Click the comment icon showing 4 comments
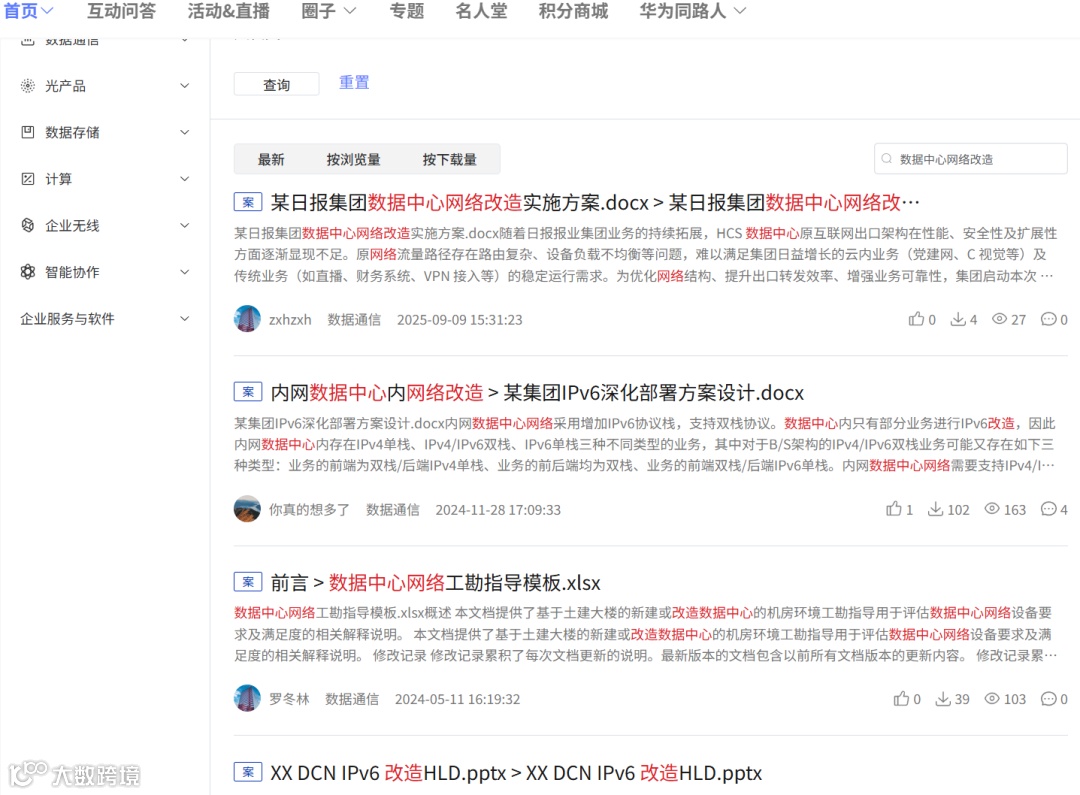Screen dimensions: 1080x795 pos(1048,509)
